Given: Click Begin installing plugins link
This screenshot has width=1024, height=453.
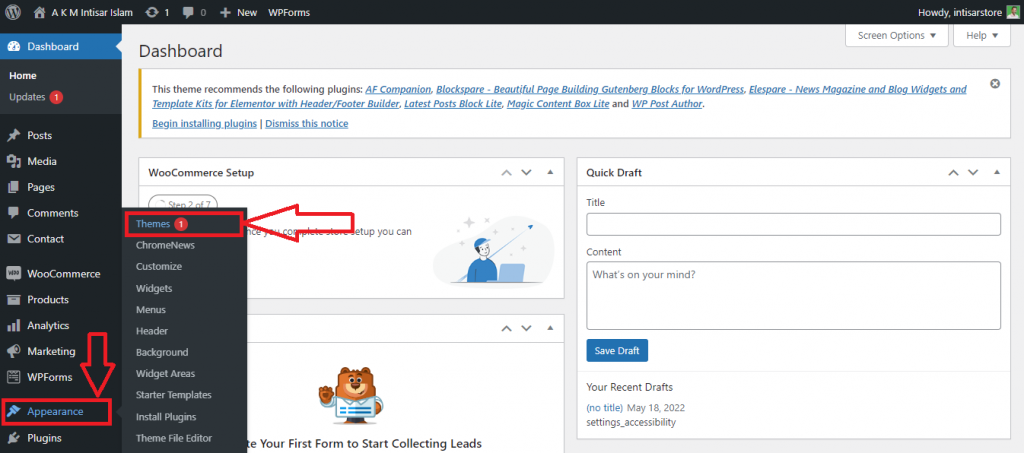Looking at the screenshot, I should pos(204,123).
